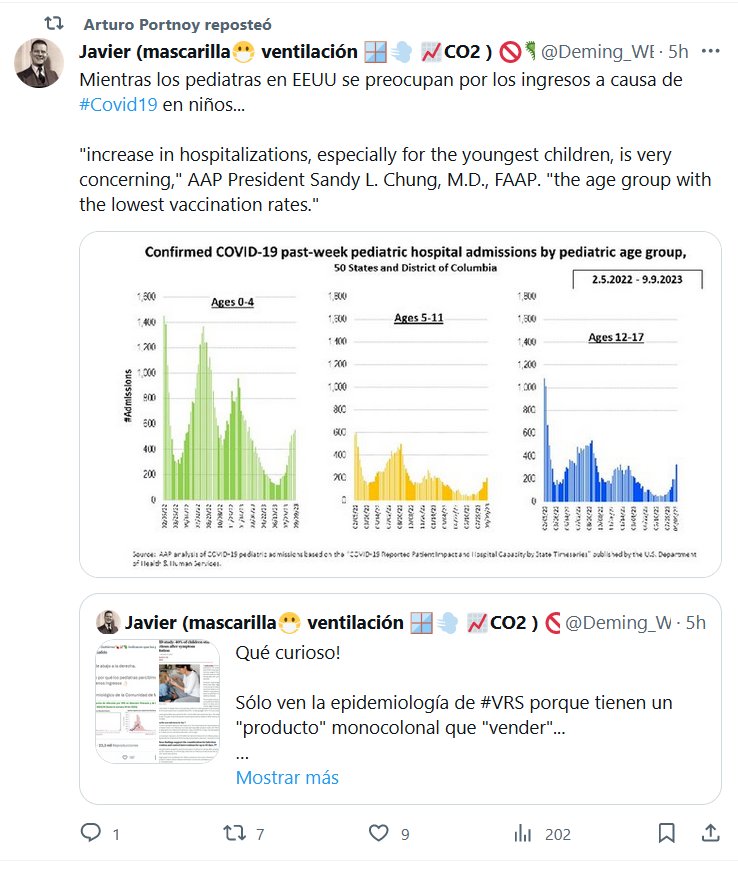Share the tweet via the share icon
Screen dimensions: 738x870
click(710, 833)
